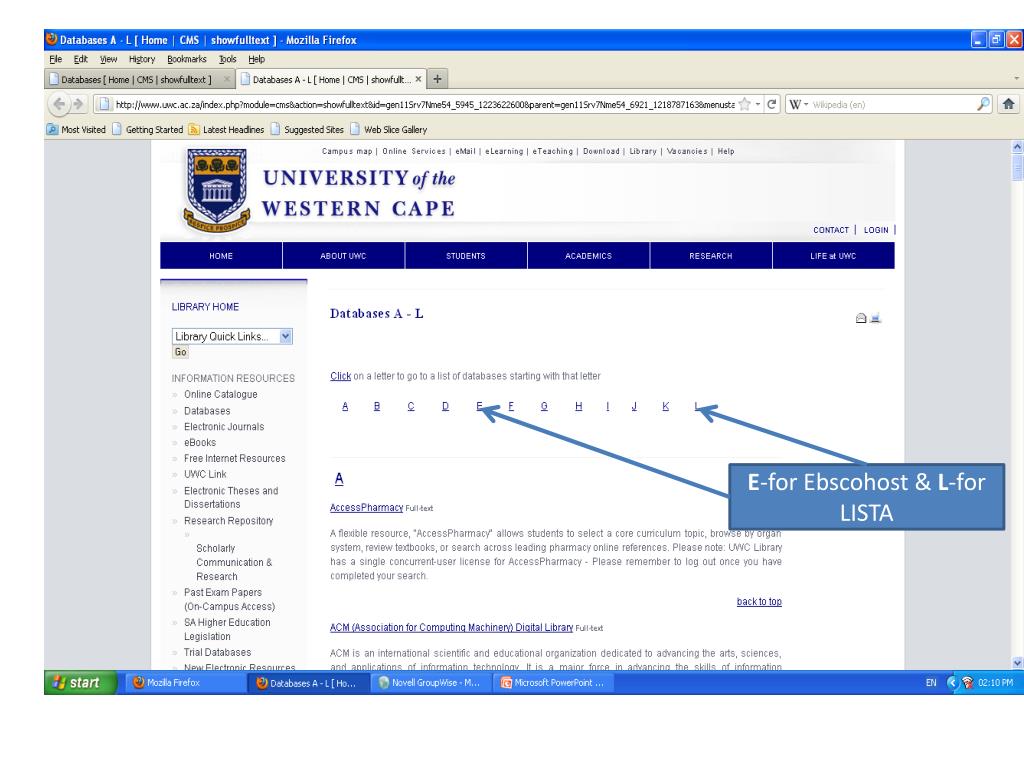This screenshot has width=1024, height=768.
Task: Open the View menu
Action: (108, 59)
